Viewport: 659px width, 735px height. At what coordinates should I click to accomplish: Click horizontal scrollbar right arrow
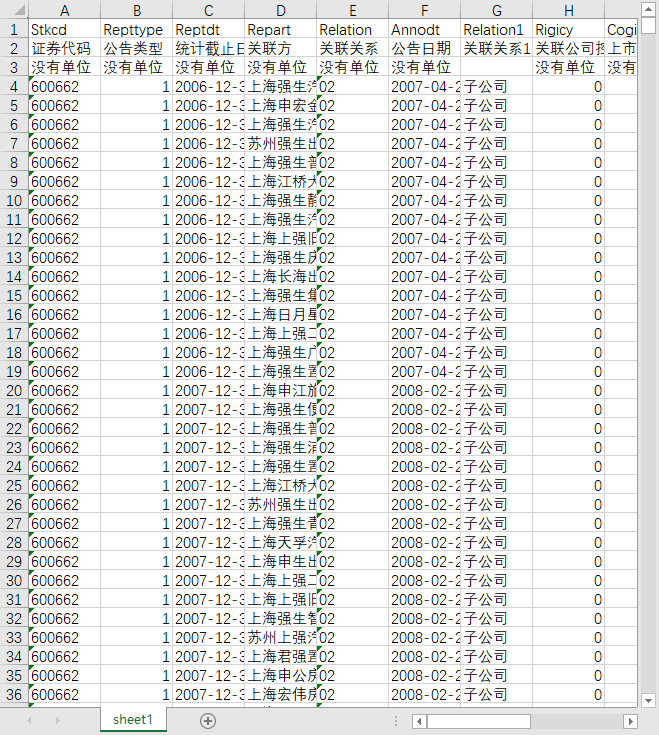coord(630,721)
